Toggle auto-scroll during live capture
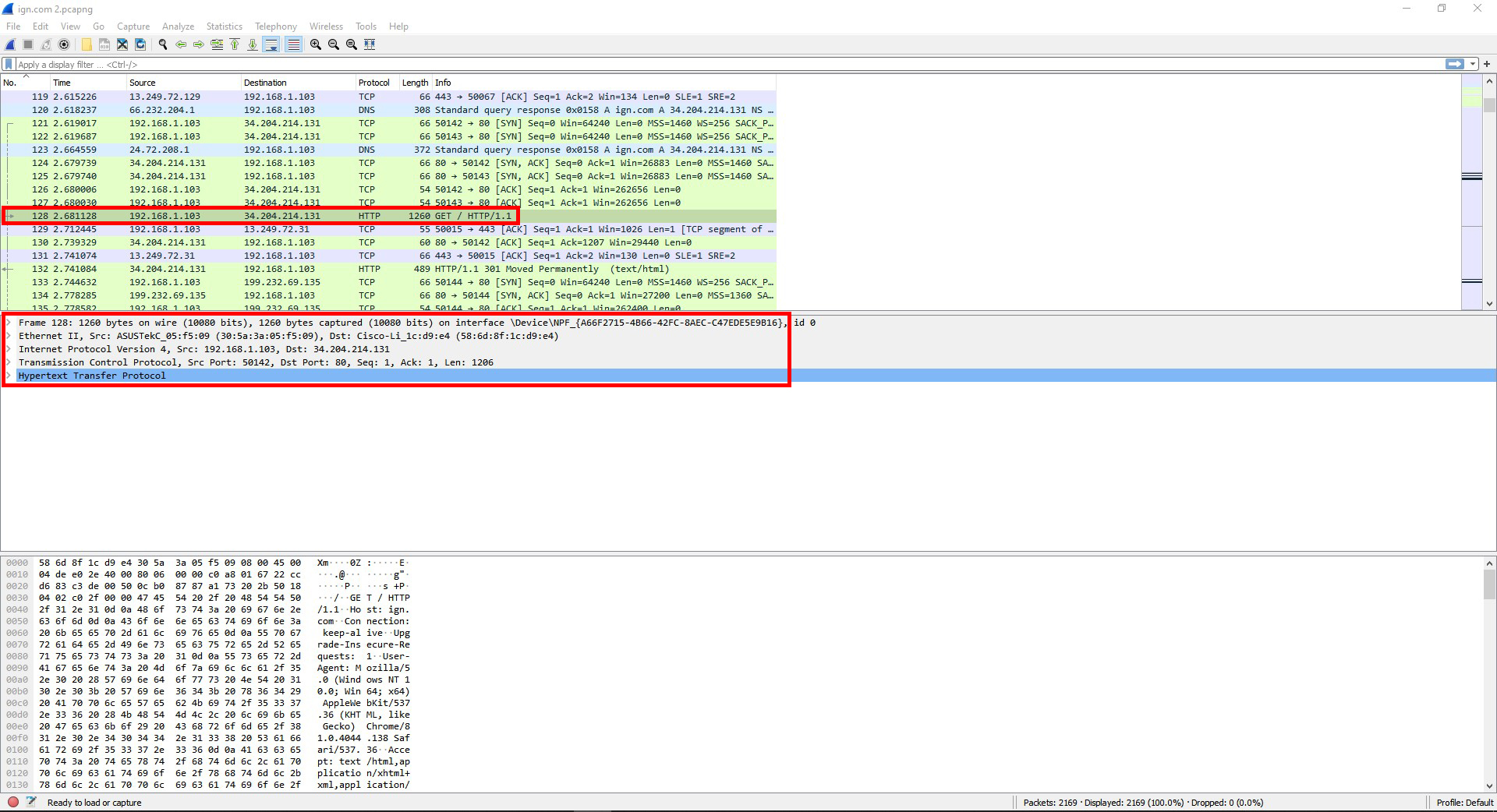This screenshot has width=1497, height=812. pos(271,44)
